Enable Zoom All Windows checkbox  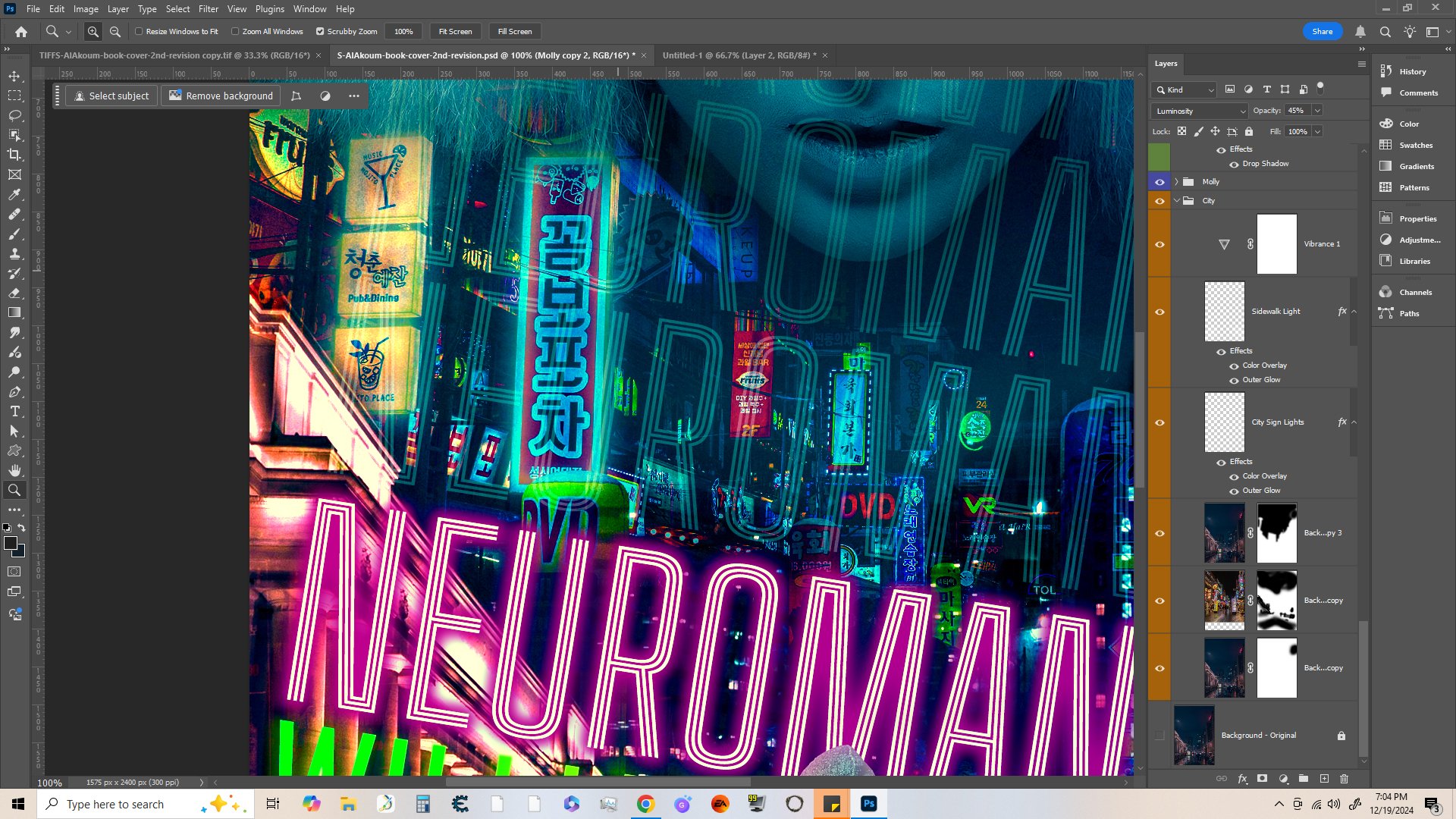click(235, 32)
